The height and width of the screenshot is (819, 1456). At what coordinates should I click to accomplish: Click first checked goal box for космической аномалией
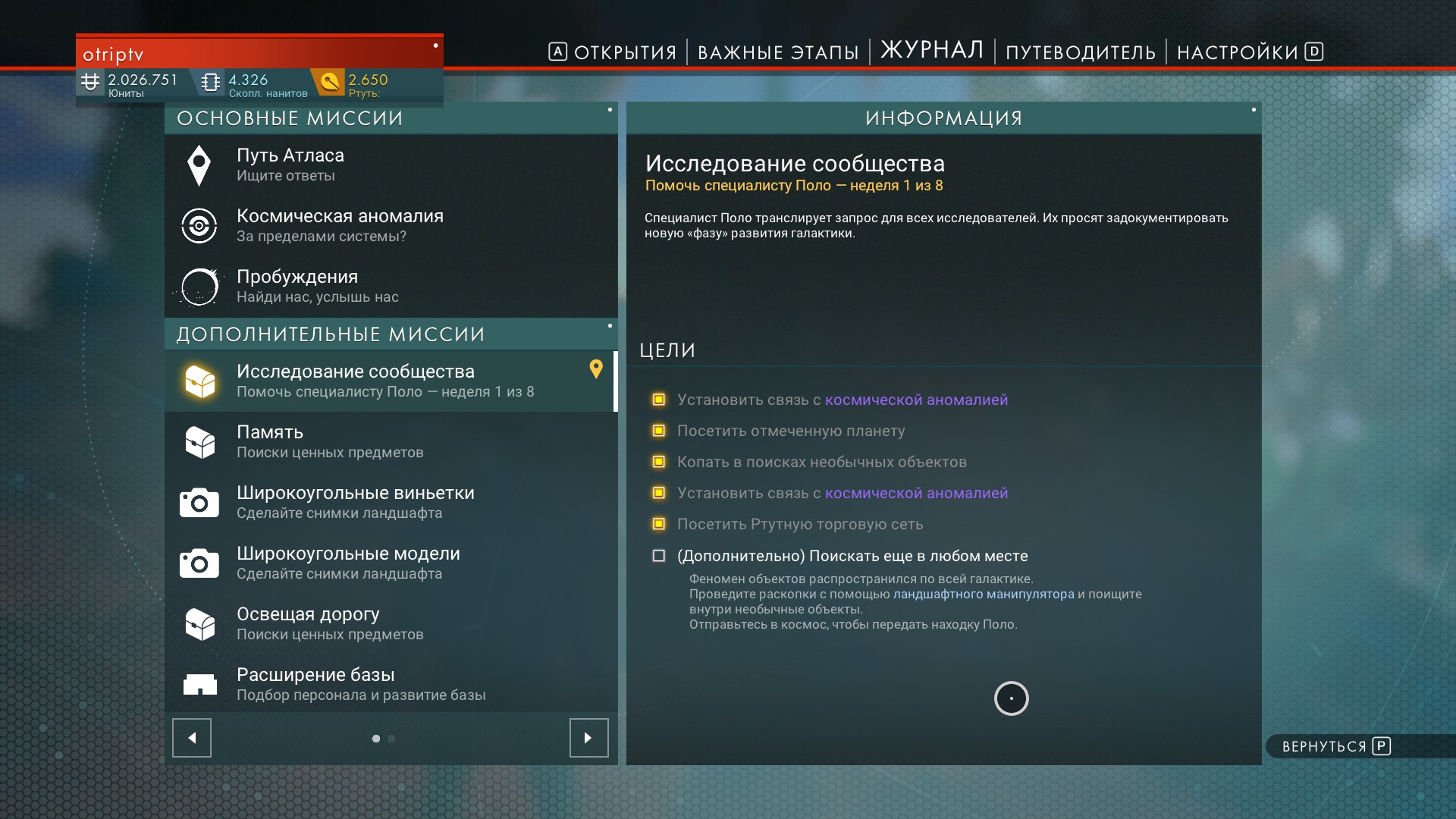point(659,400)
